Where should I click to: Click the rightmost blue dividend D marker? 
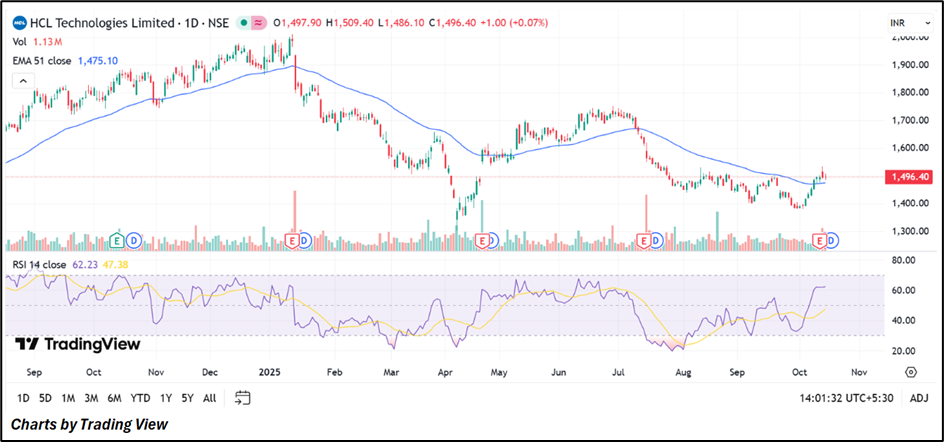[831, 241]
